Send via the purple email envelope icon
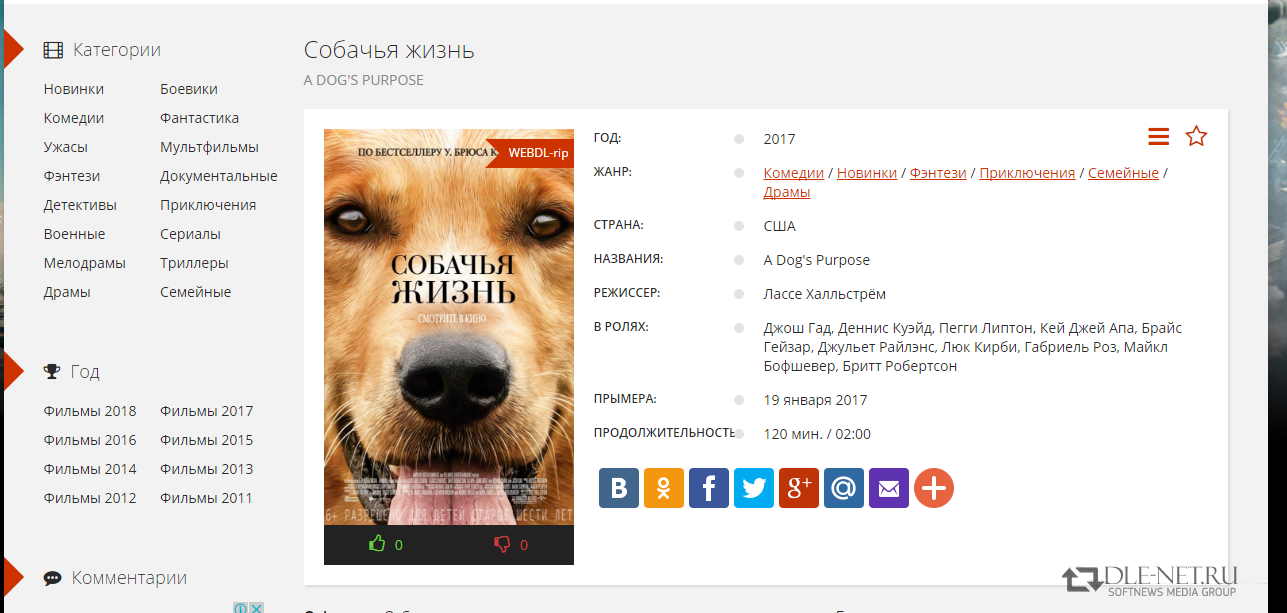The image size is (1287, 613). [889, 488]
